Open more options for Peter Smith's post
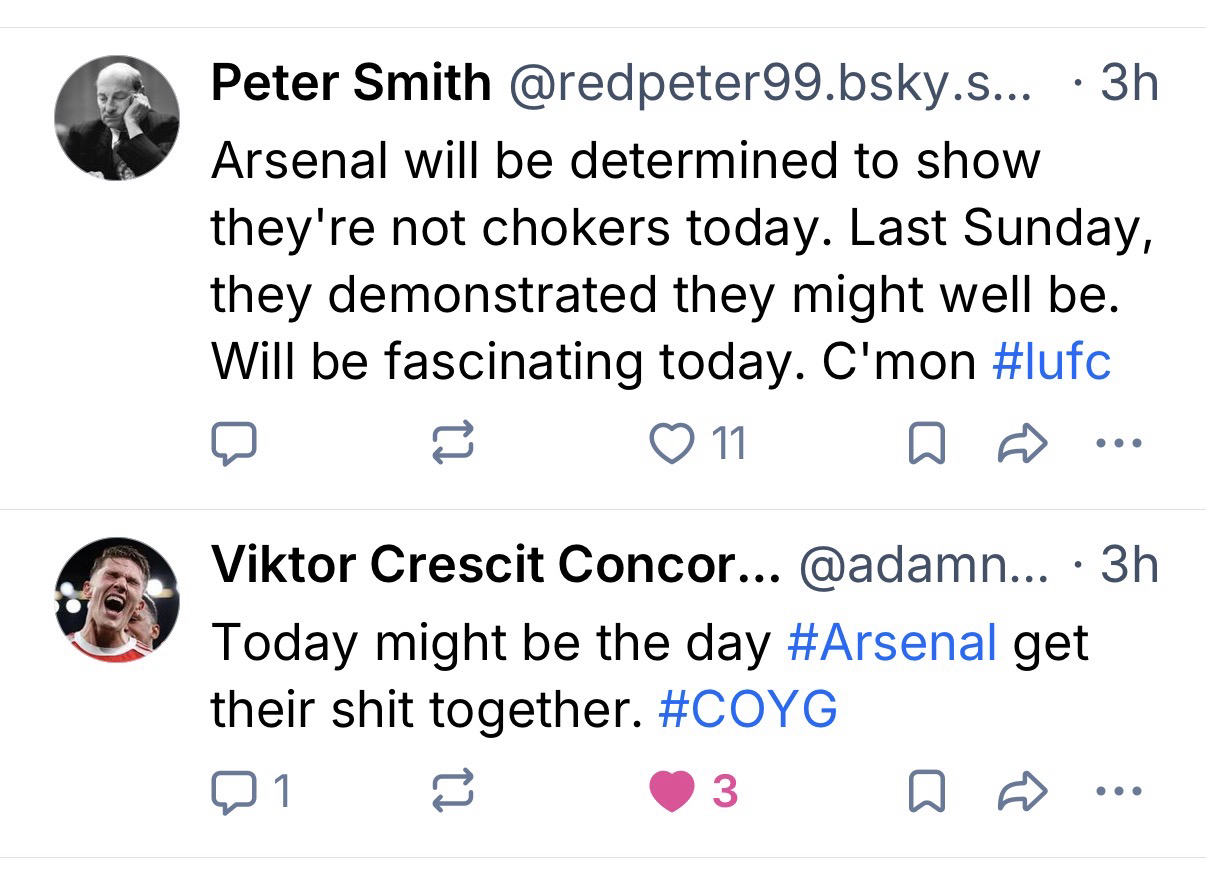 pos(1119,443)
